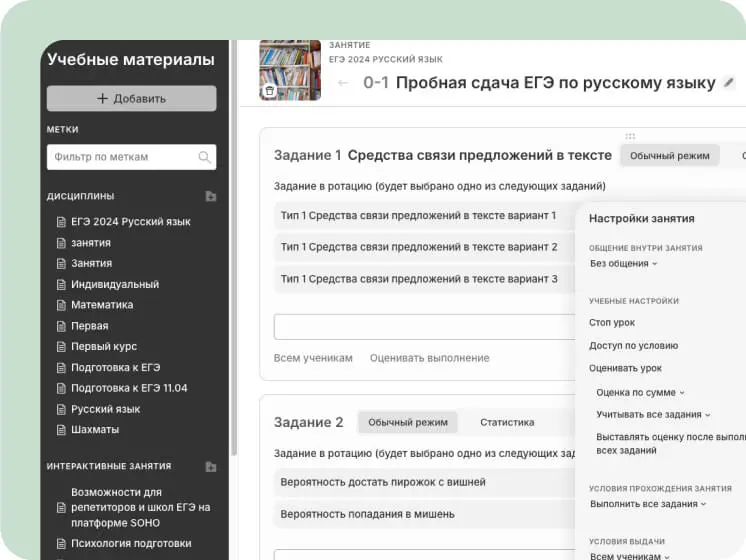This screenshot has height=560, width=746.
Task: Open Оценка по сумме dropdown
Action: 640,393
